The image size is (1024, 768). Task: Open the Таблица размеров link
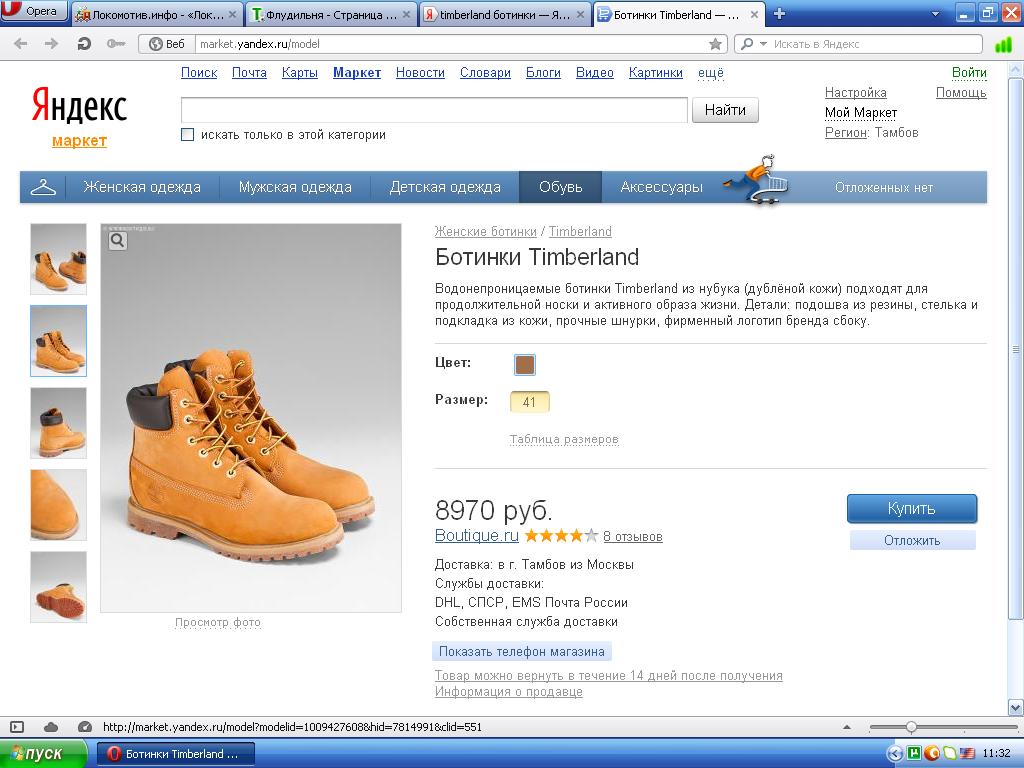tap(564, 439)
